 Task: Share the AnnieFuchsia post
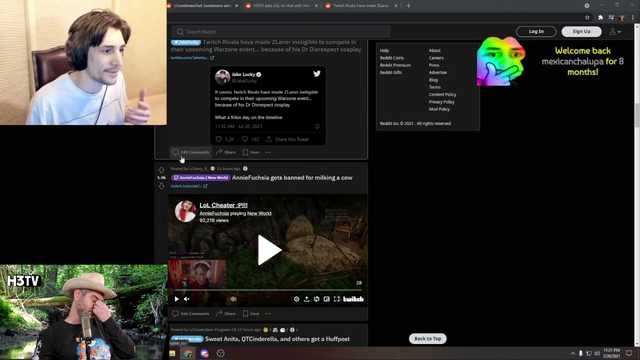226,314
